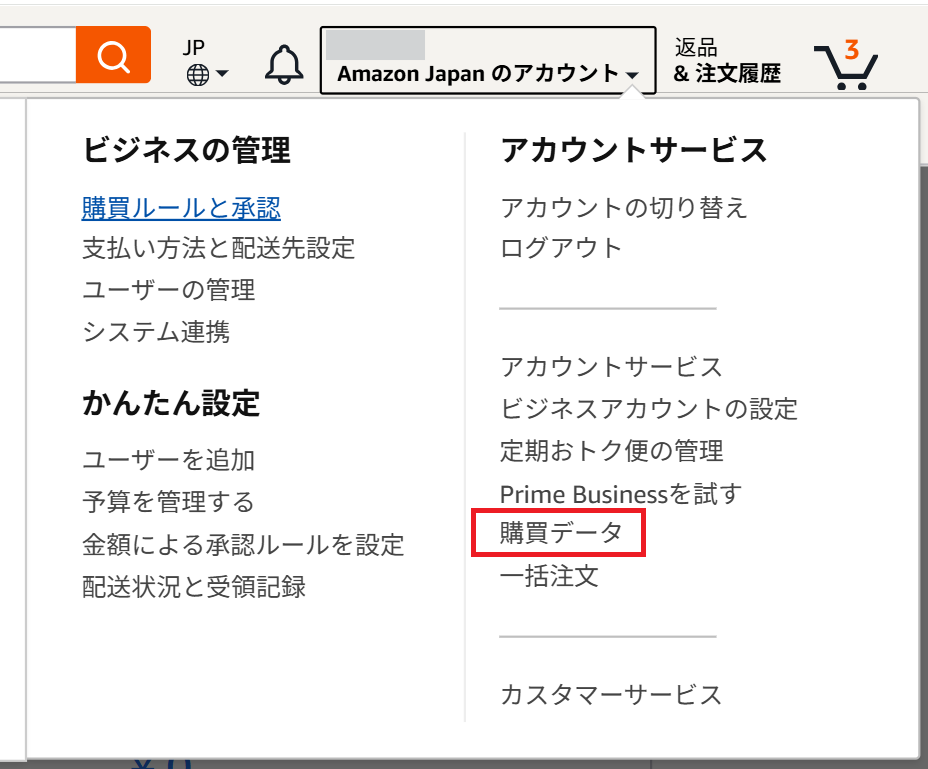Open 購買データ menu entry

pos(561,533)
